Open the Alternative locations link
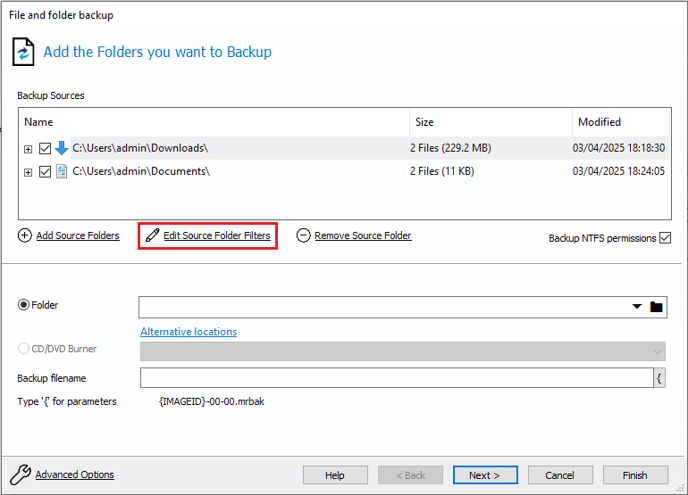The width and height of the screenshot is (688, 495). [189, 332]
